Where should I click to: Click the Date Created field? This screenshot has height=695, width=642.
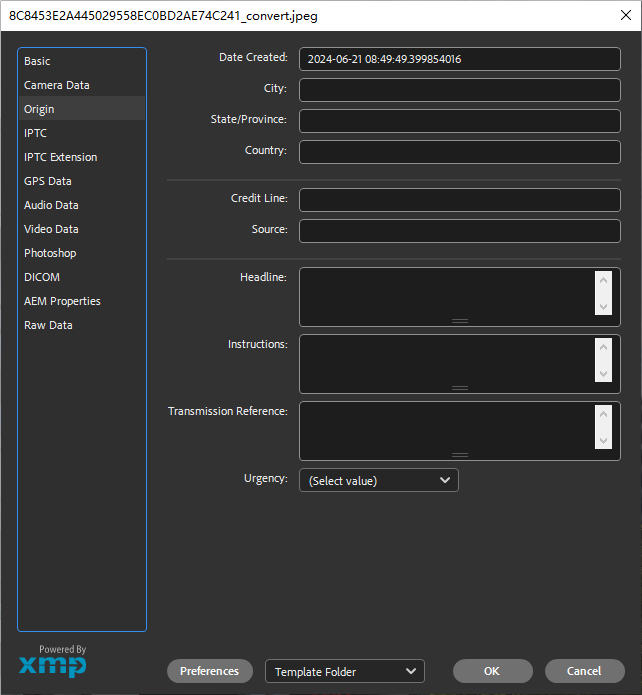(x=459, y=60)
